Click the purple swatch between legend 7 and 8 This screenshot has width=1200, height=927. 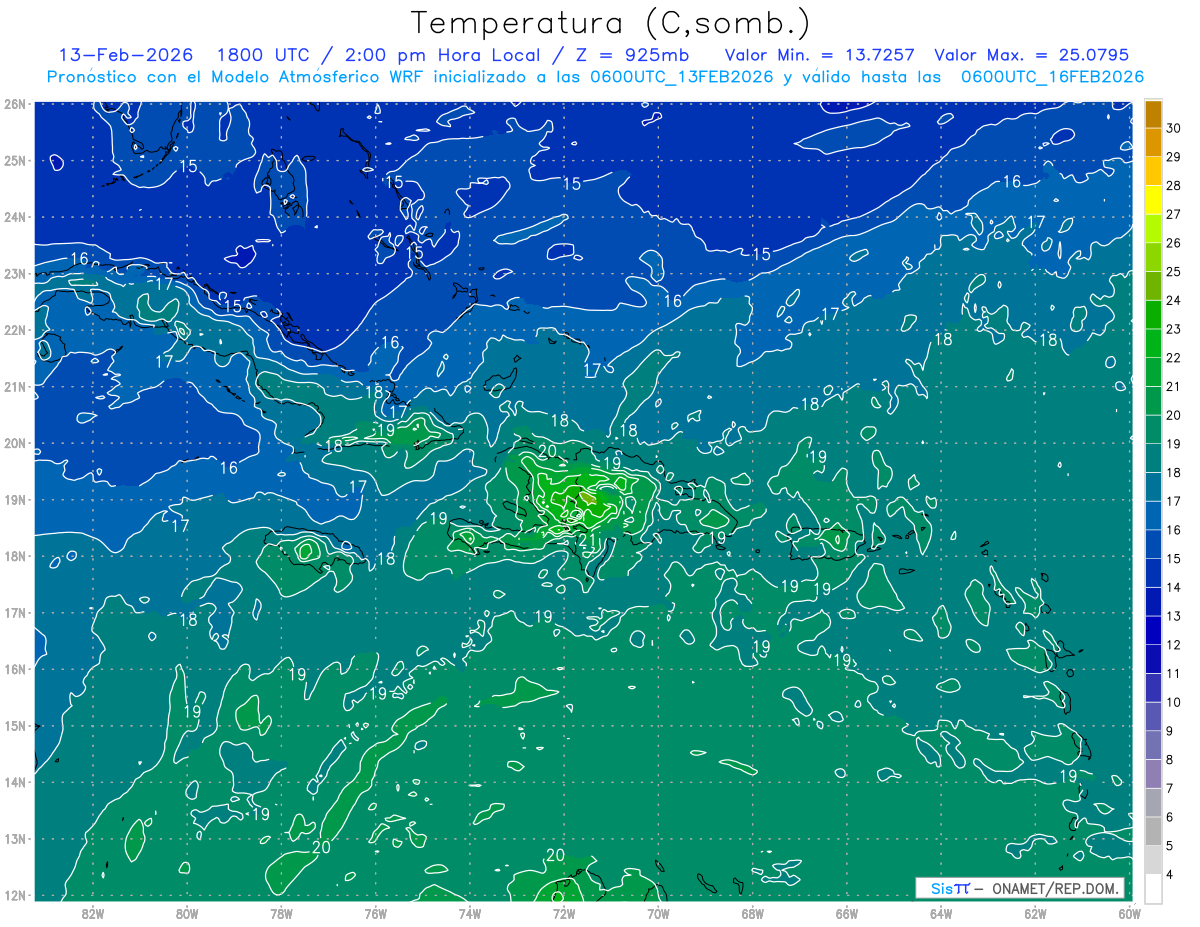pos(1153,773)
